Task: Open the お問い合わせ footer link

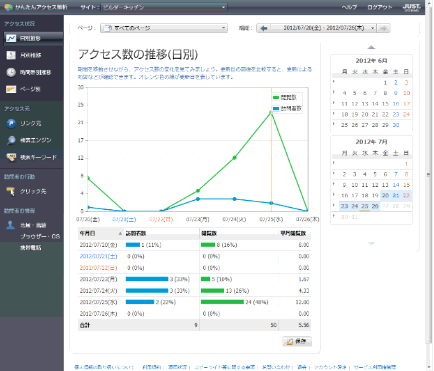Action: (x=276, y=367)
